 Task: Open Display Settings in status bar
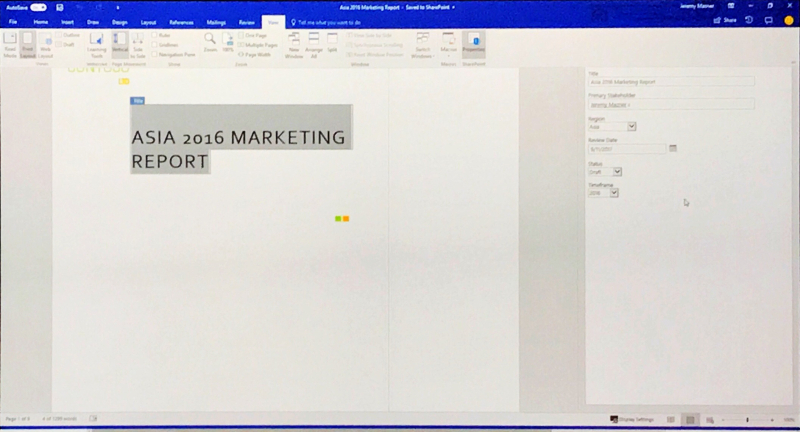(x=632, y=419)
